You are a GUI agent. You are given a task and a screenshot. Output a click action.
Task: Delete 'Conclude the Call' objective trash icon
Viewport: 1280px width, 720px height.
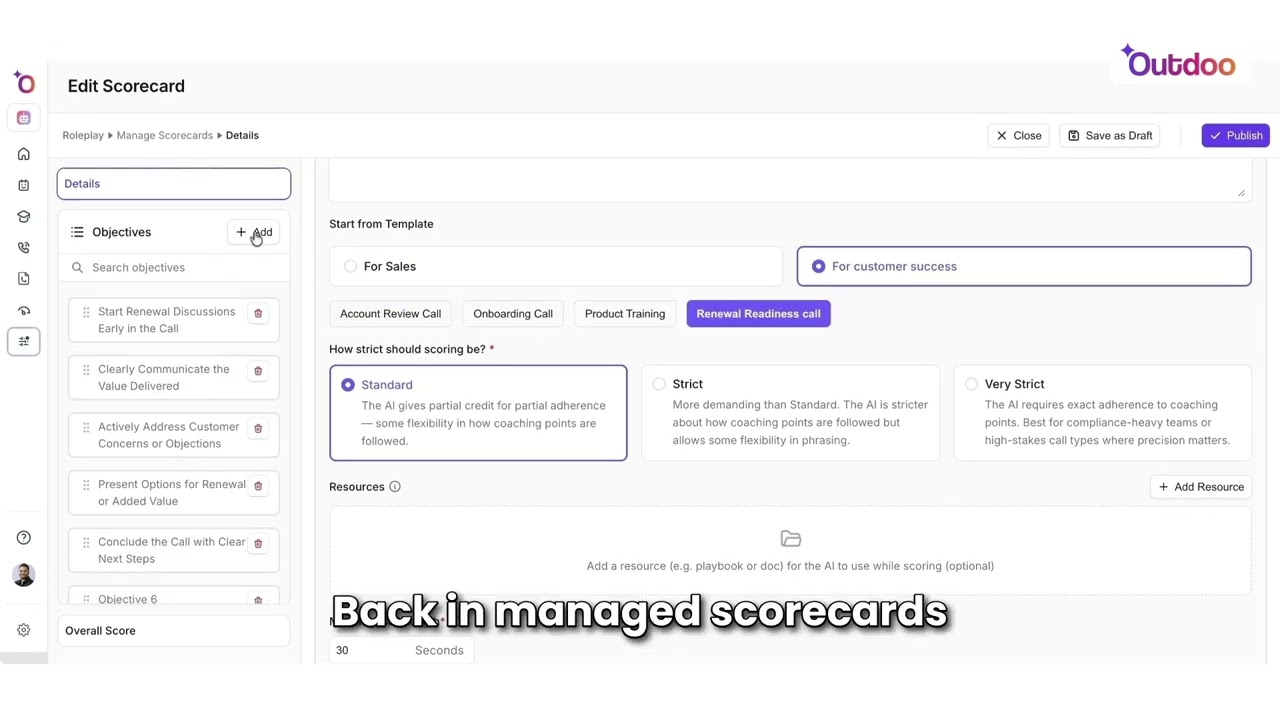coord(258,543)
